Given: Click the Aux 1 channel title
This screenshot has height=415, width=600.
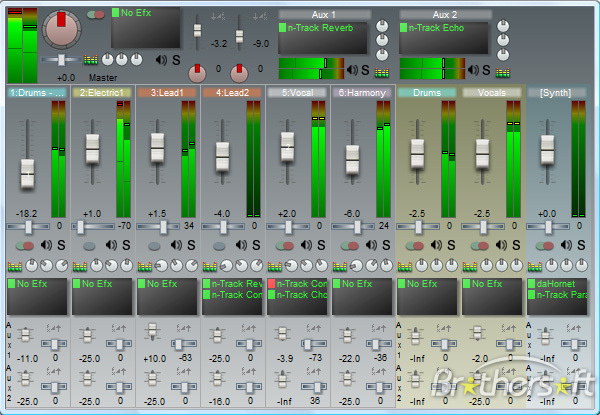Looking at the screenshot, I should pos(324,15).
